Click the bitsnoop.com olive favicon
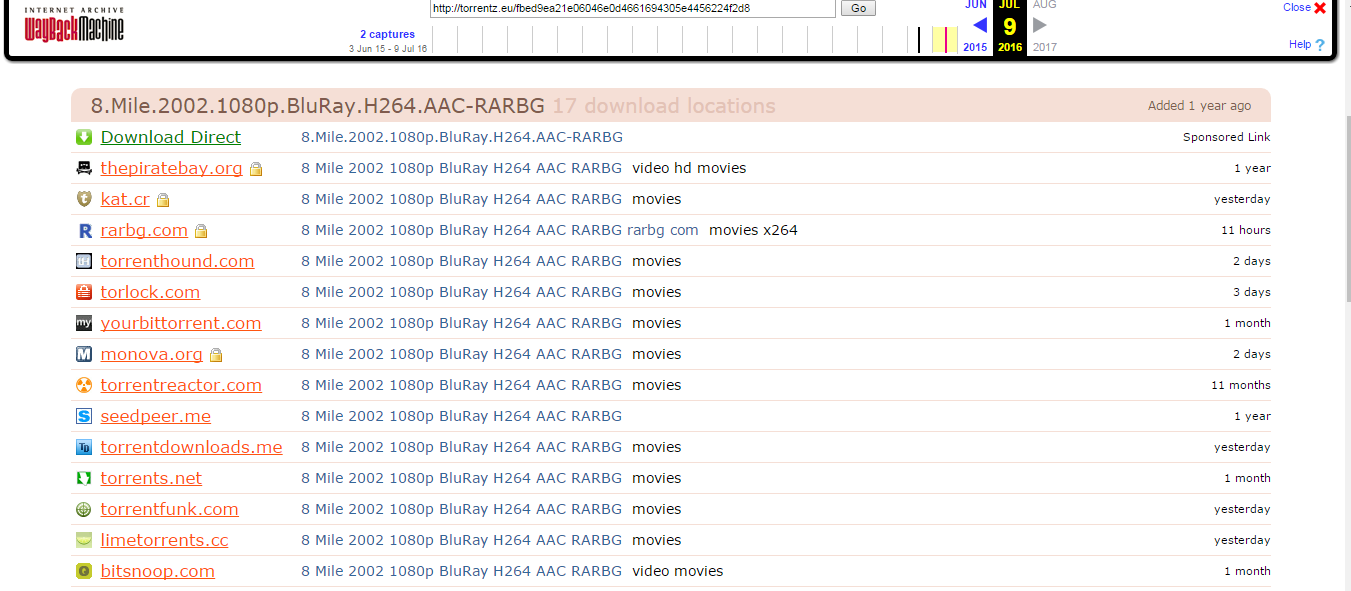Screen dimensions: 1351x591 click(x=84, y=571)
